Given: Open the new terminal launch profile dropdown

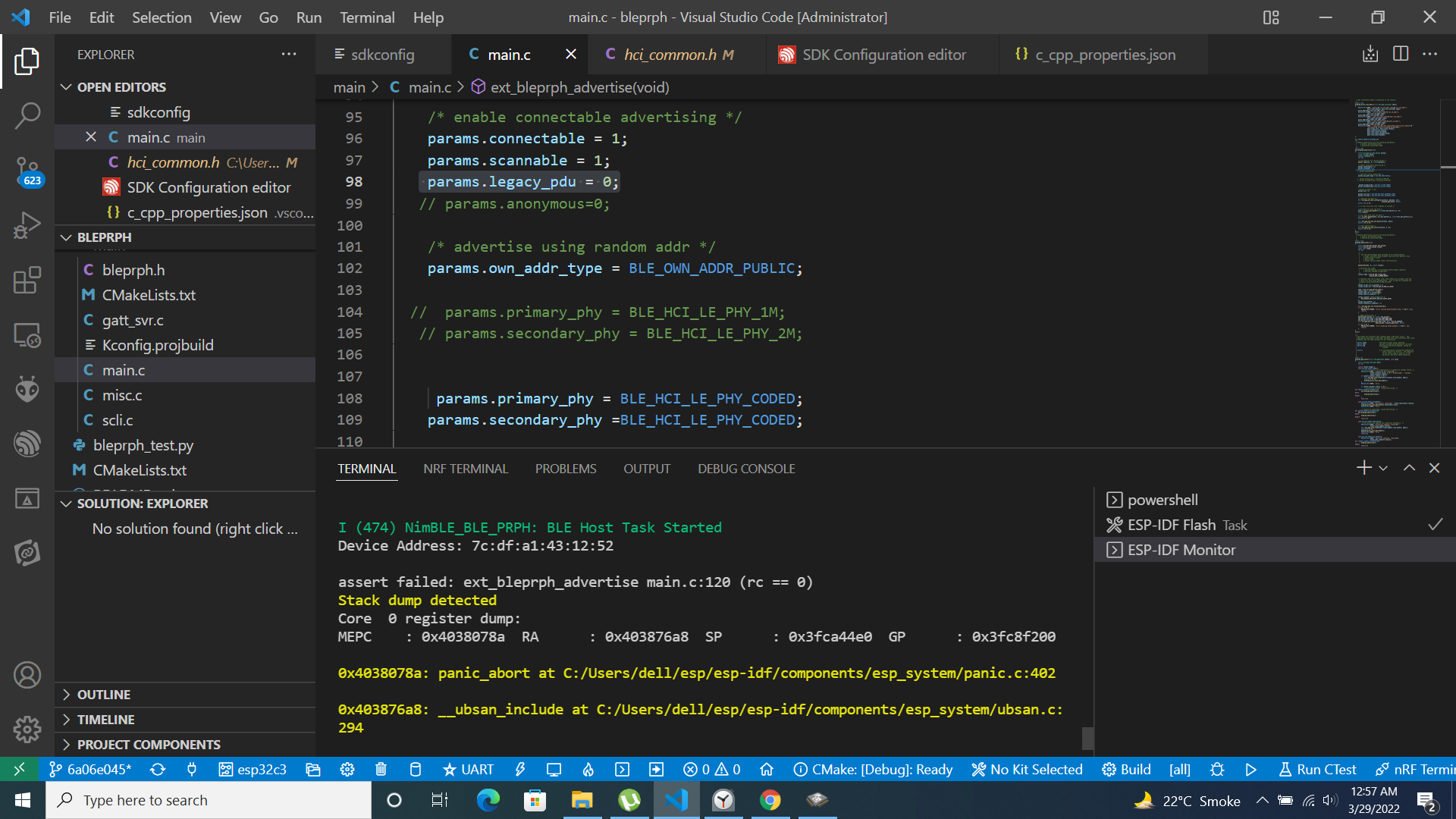Looking at the screenshot, I should pyautogui.click(x=1383, y=469).
